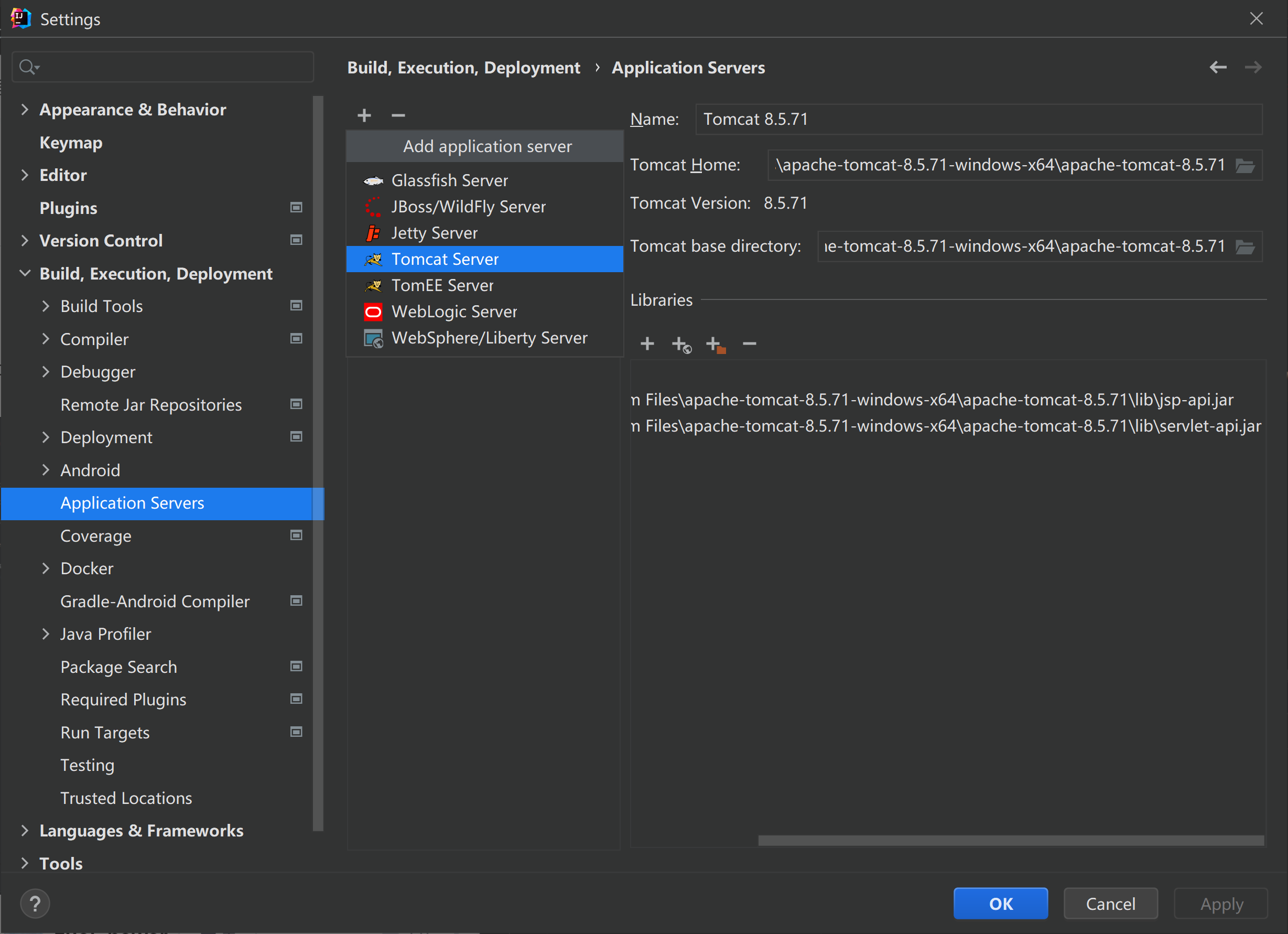The image size is (1288, 934).
Task: Navigate back with the left arrow
Action: 1218,68
